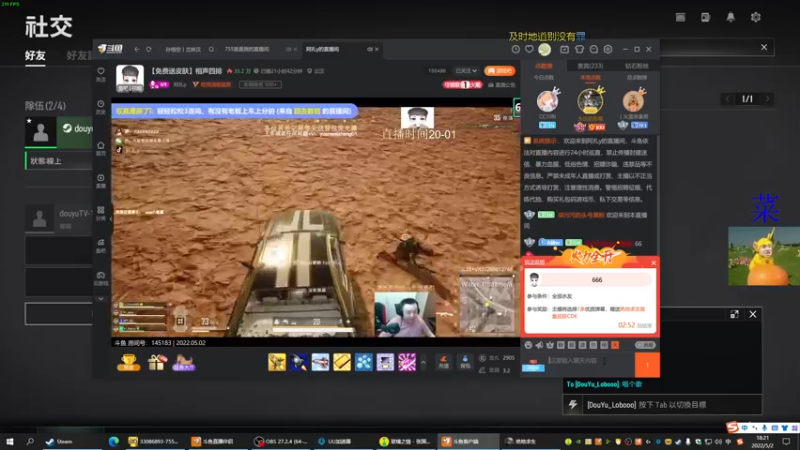
Task: Open settings gear in game client
Action: pos(756,17)
